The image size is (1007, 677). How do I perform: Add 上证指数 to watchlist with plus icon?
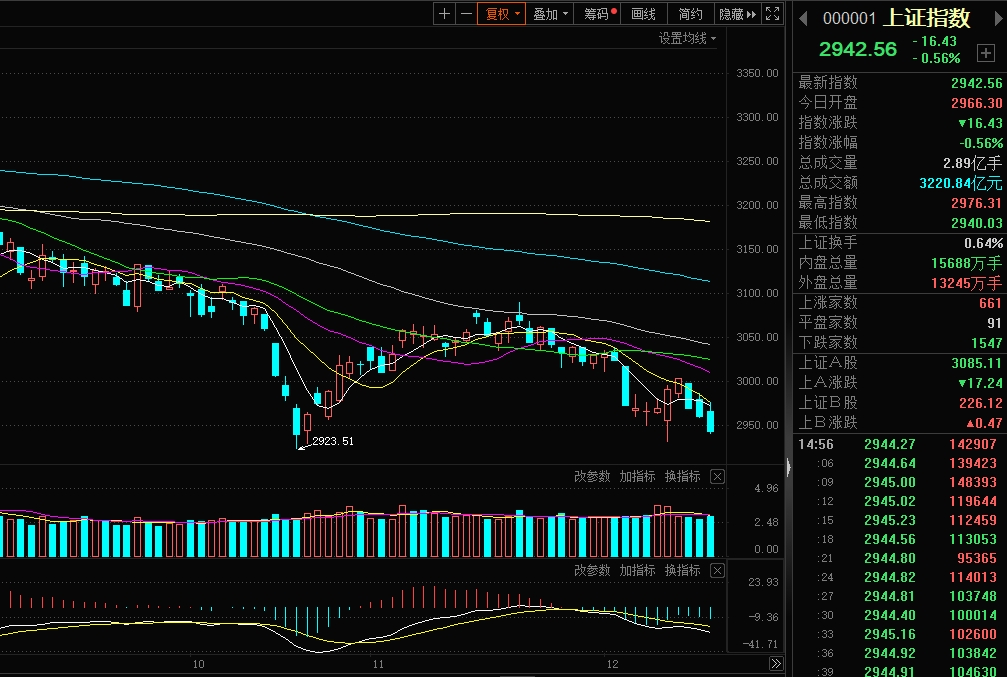click(x=986, y=53)
